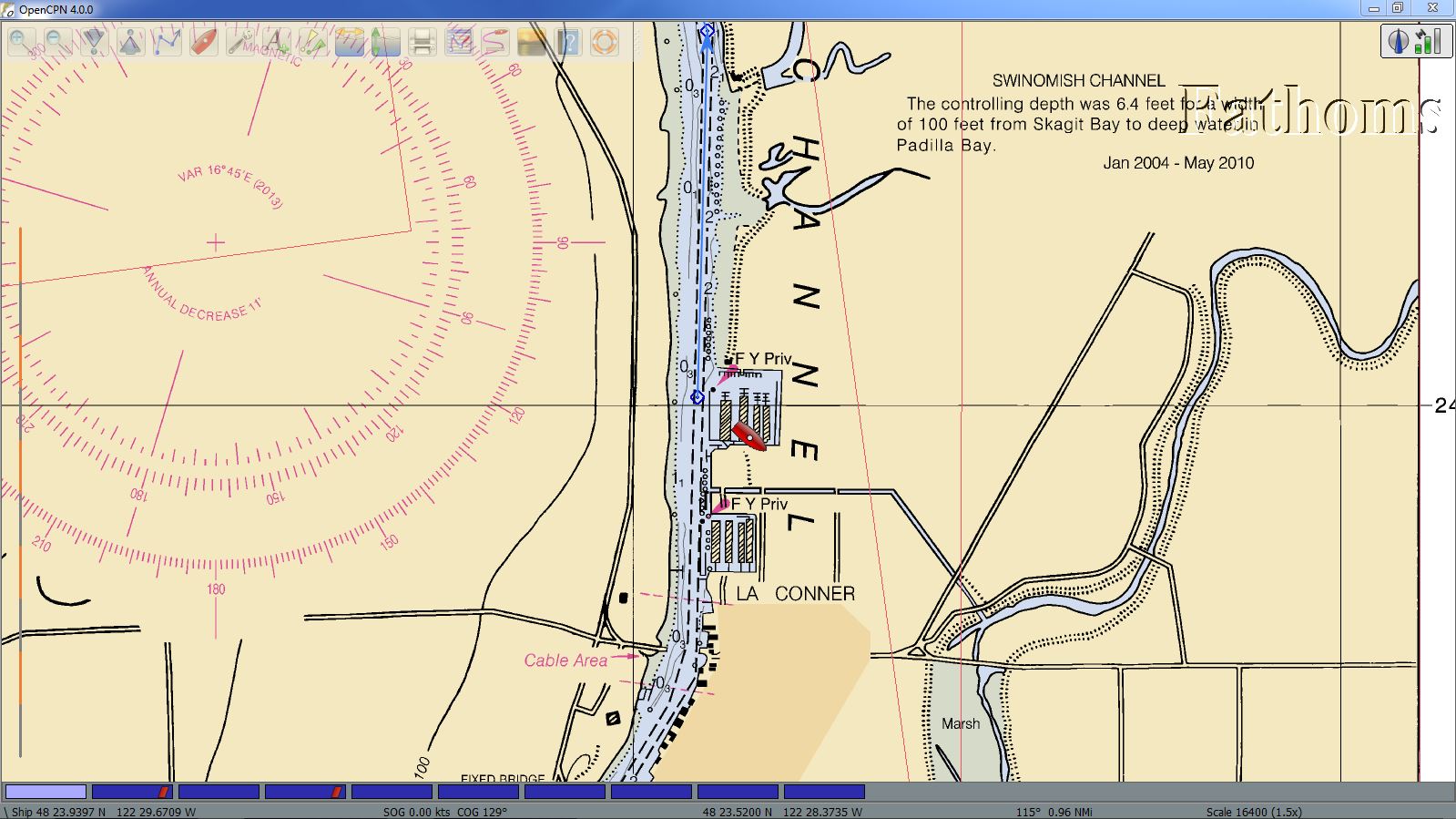
Task: Click cursor coordinates readout 48 23.5200 N
Action: 782,812
